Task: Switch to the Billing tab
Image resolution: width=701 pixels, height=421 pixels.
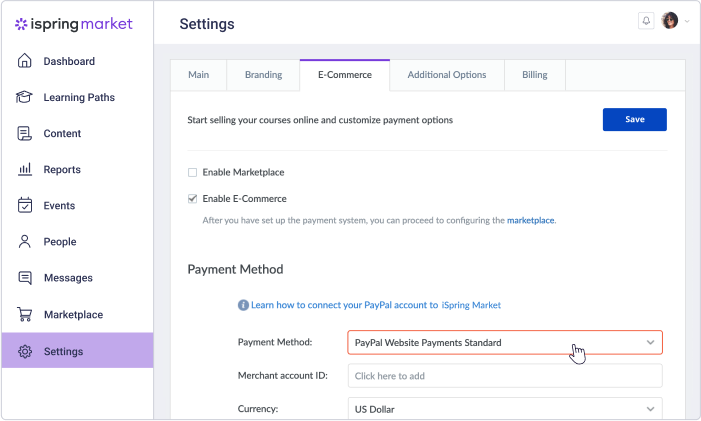Action: tap(535, 75)
